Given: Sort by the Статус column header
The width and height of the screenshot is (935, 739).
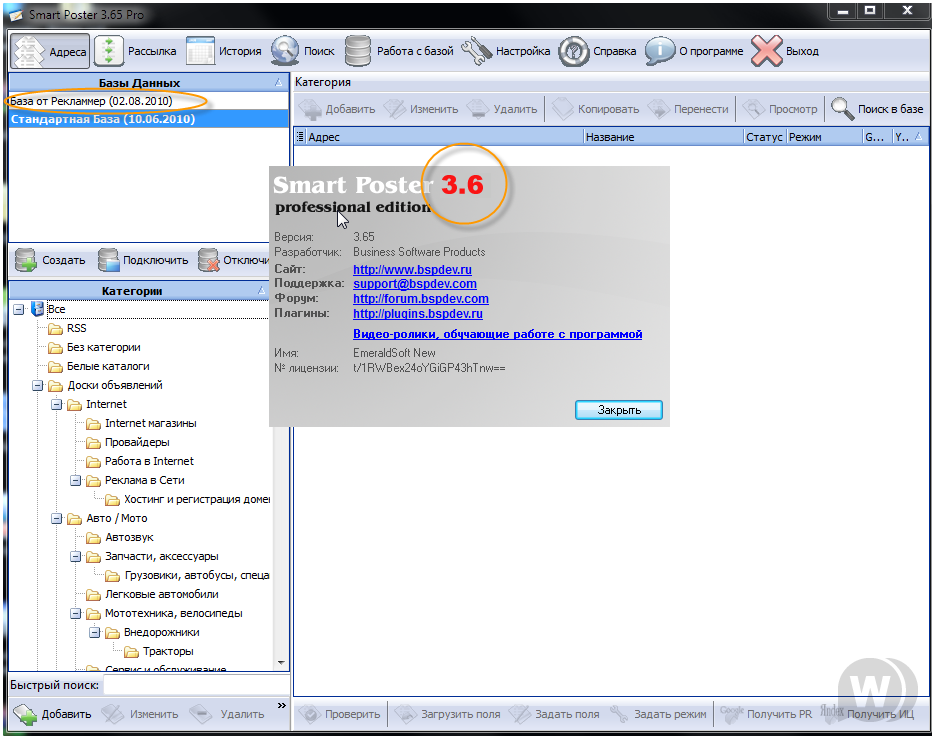Looking at the screenshot, I should coord(765,137).
